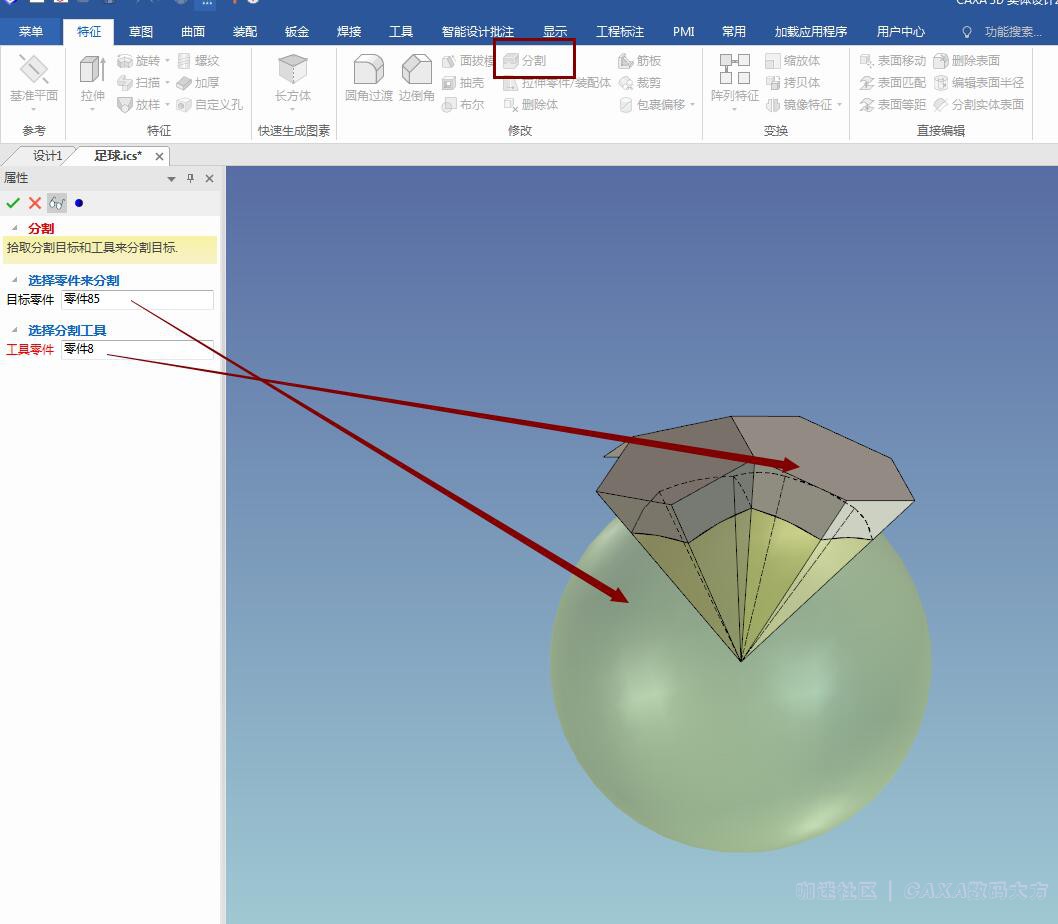
Task: Open the 加载应用程序 add-ins tab
Action: pyautogui.click(x=811, y=32)
